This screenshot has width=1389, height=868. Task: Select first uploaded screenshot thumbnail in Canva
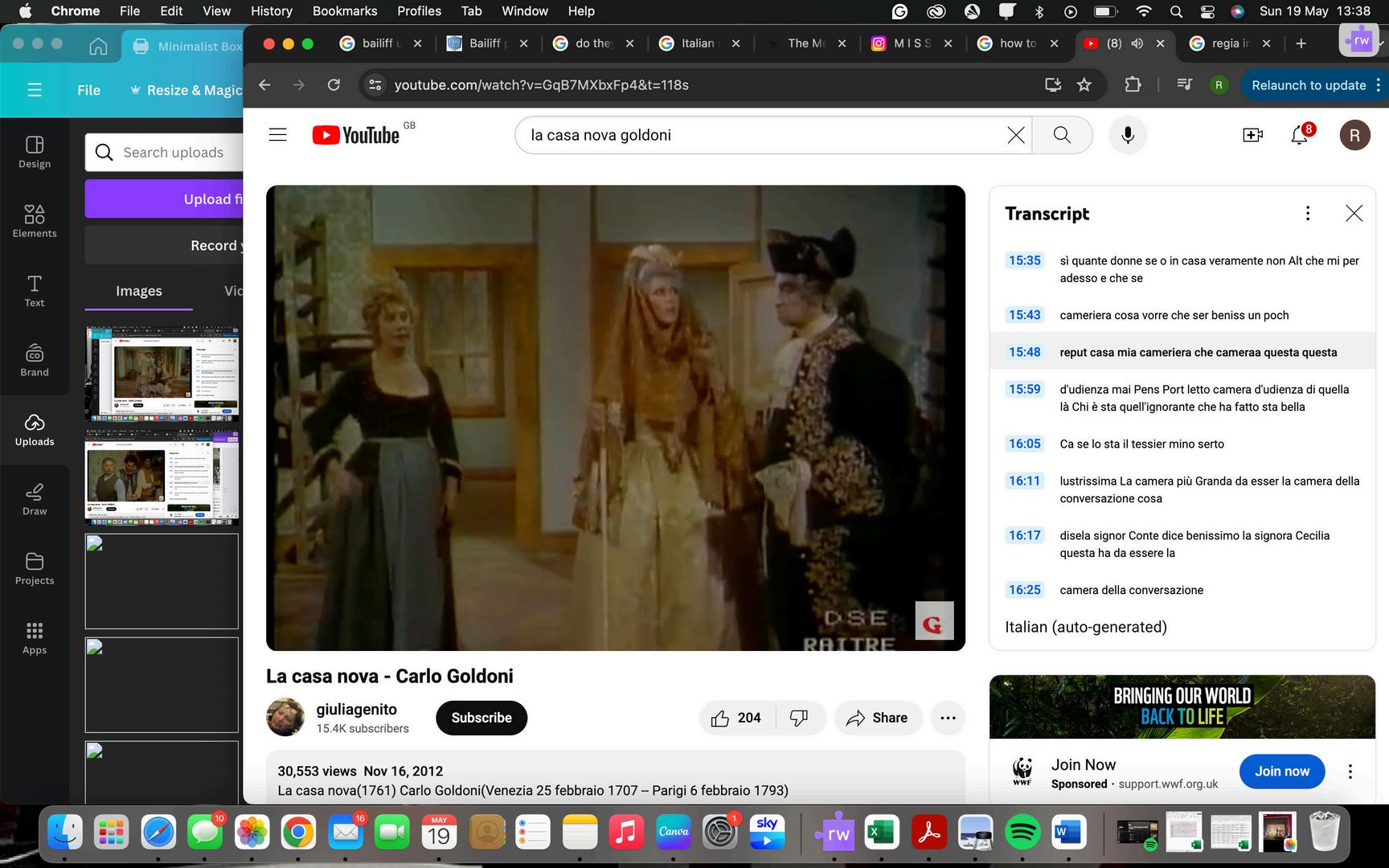162,374
